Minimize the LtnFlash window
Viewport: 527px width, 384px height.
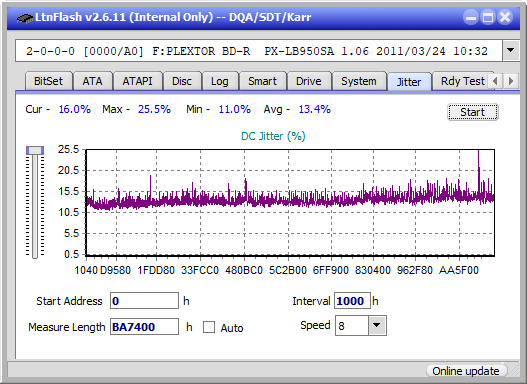(471, 17)
